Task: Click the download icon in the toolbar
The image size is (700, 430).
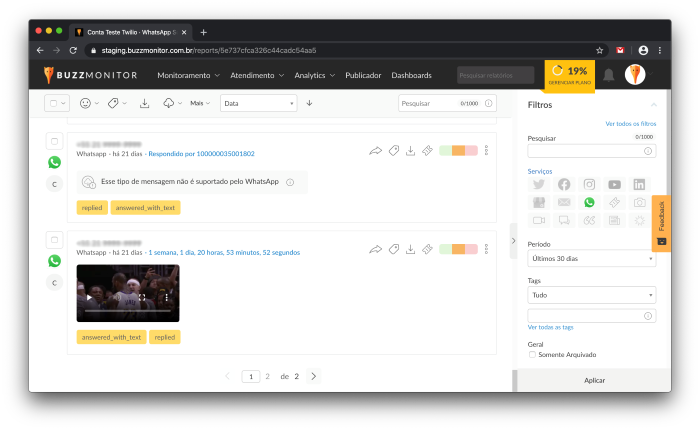Action: click(144, 103)
